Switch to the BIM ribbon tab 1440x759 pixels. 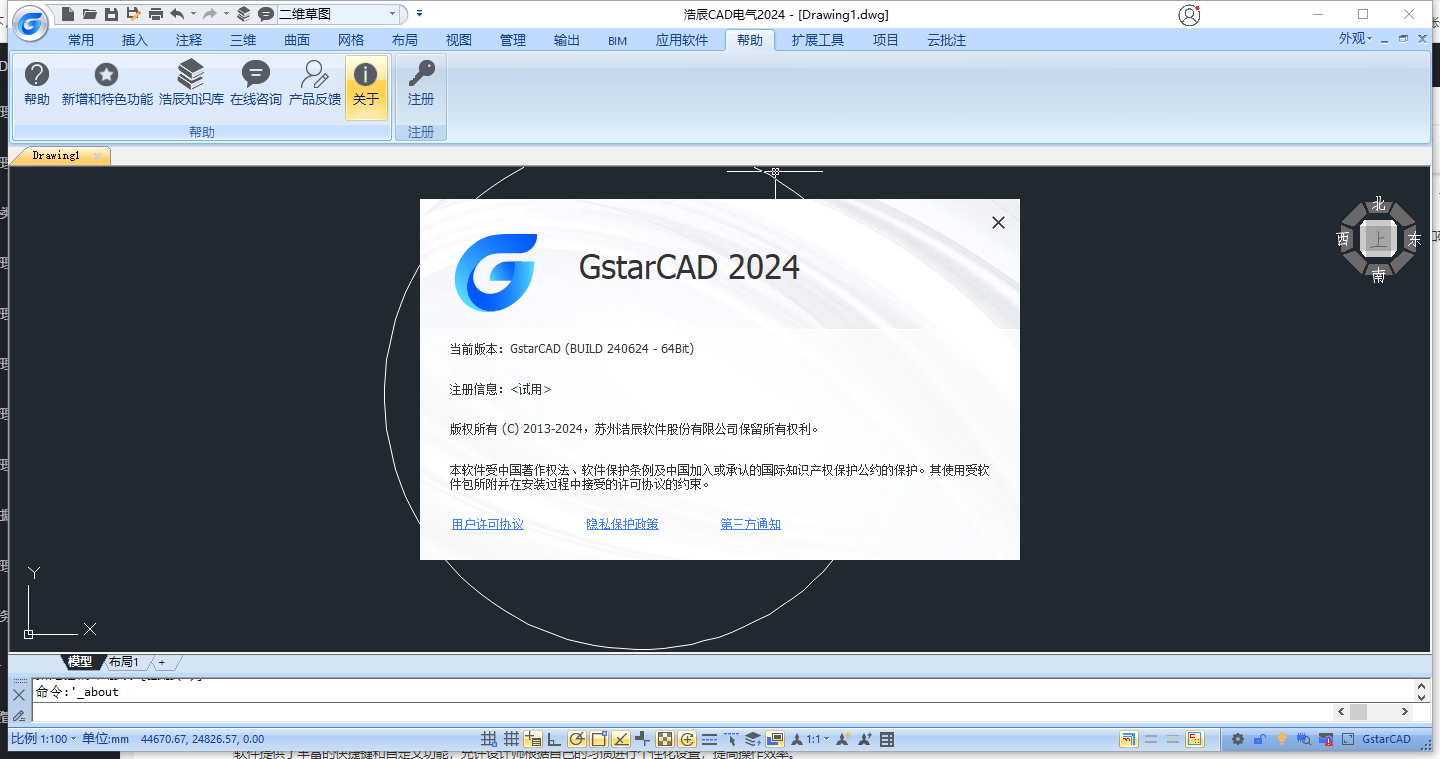[x=617, y=40]
